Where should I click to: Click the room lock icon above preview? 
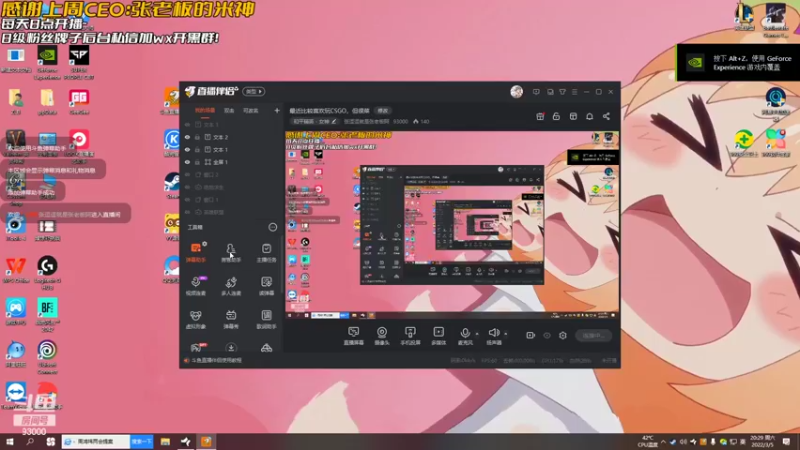tap(556, 116)
